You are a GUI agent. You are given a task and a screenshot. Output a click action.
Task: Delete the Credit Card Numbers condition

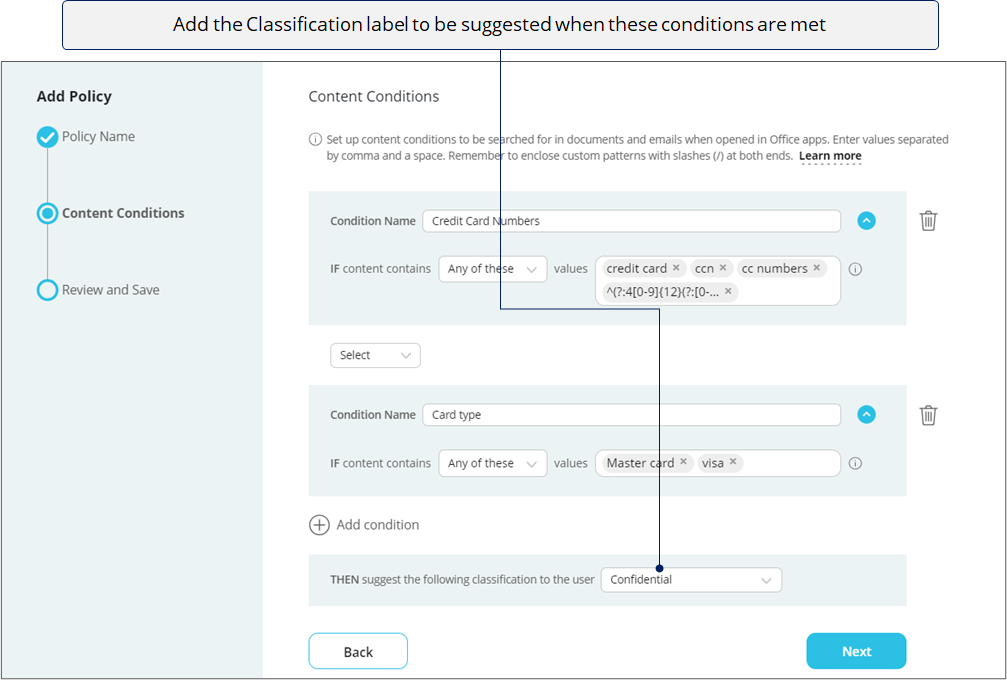click(x=928, y=221)
